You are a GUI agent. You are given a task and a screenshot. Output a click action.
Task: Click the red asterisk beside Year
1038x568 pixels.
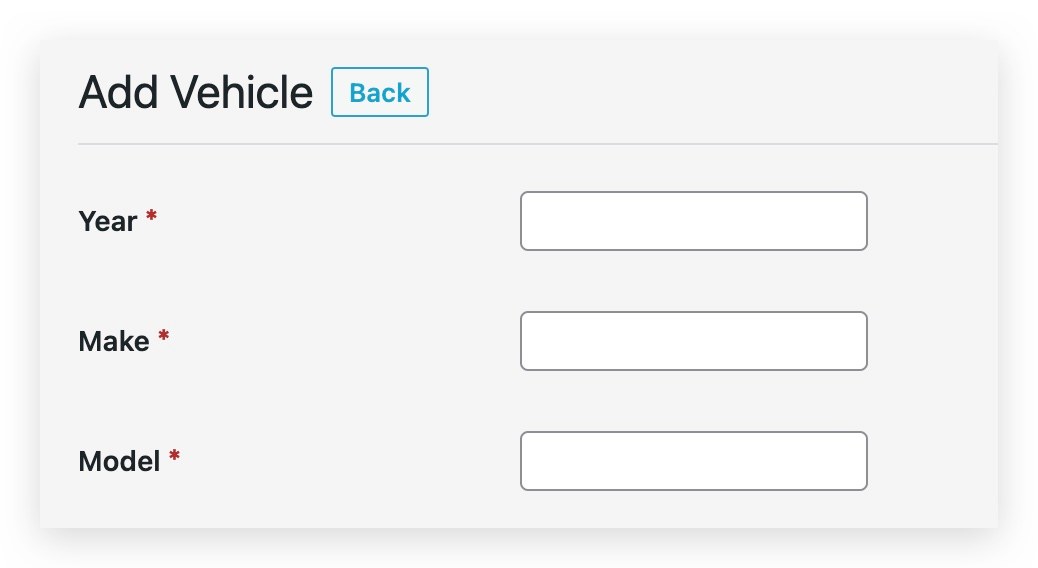[152, 216]
